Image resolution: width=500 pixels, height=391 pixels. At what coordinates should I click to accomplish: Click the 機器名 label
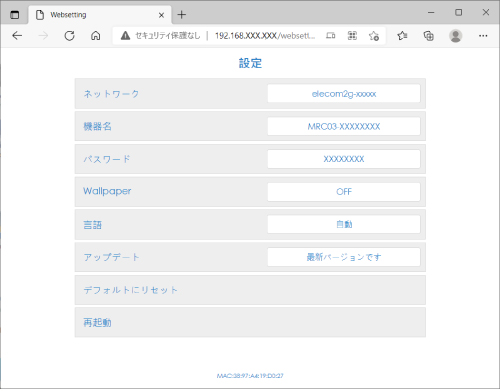(97, 126)
